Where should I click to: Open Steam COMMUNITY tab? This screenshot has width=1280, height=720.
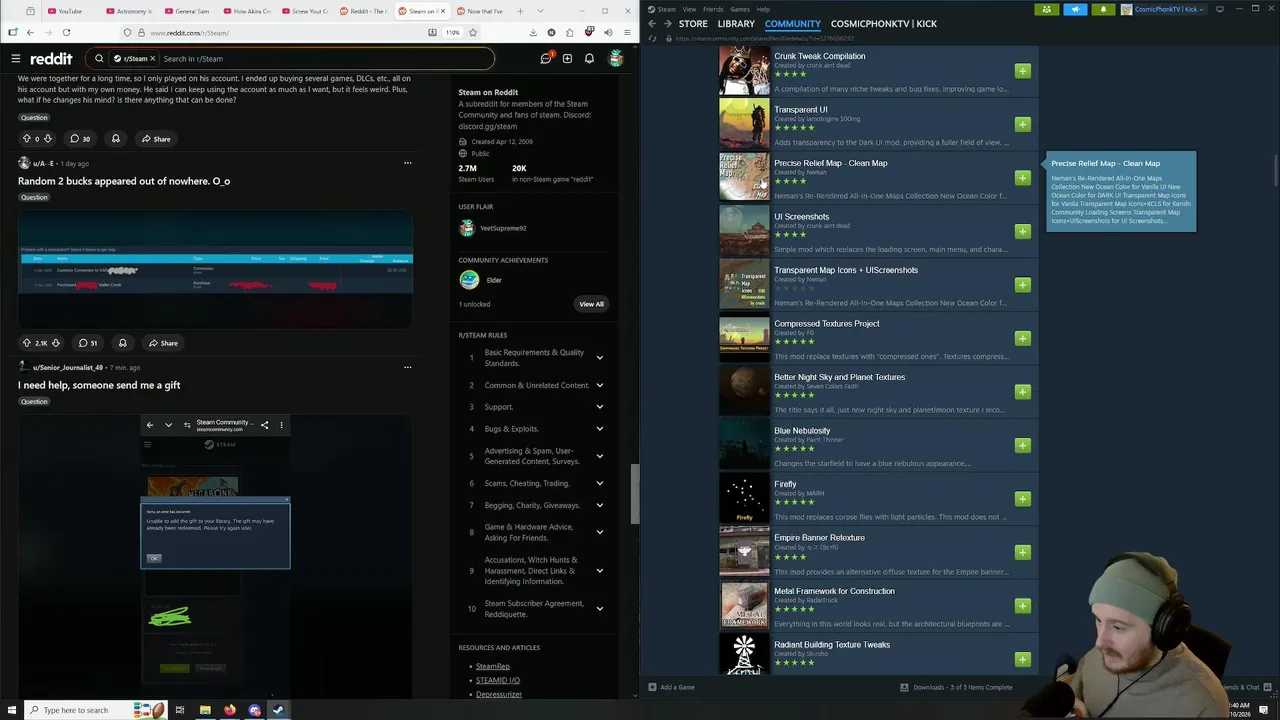792,24
